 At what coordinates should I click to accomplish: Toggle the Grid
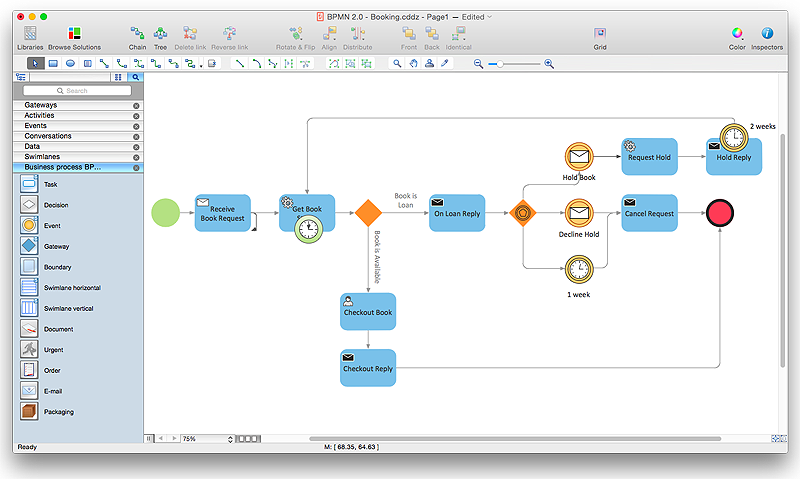tap(600, 39)
